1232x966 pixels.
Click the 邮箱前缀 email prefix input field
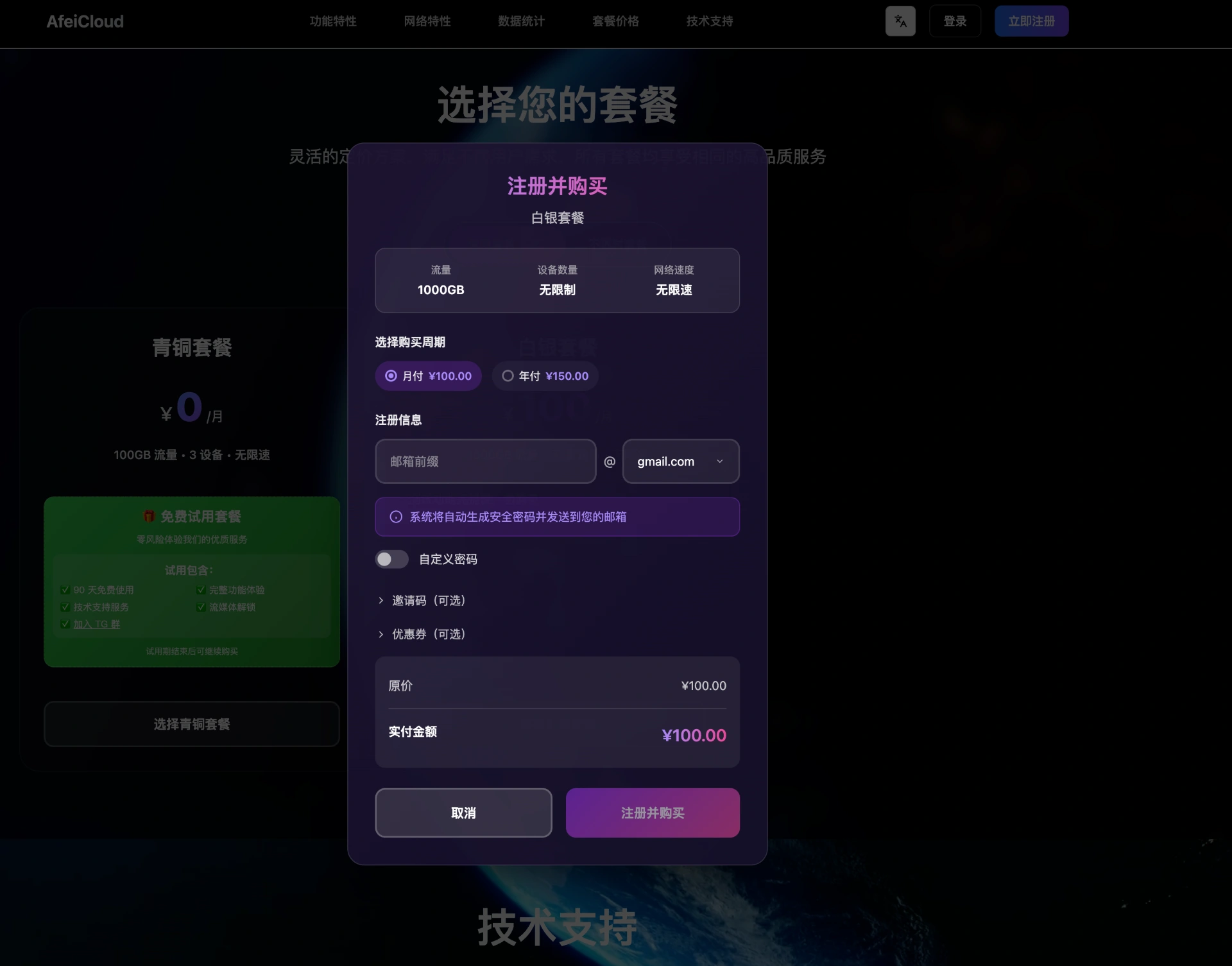click(485, 461)
